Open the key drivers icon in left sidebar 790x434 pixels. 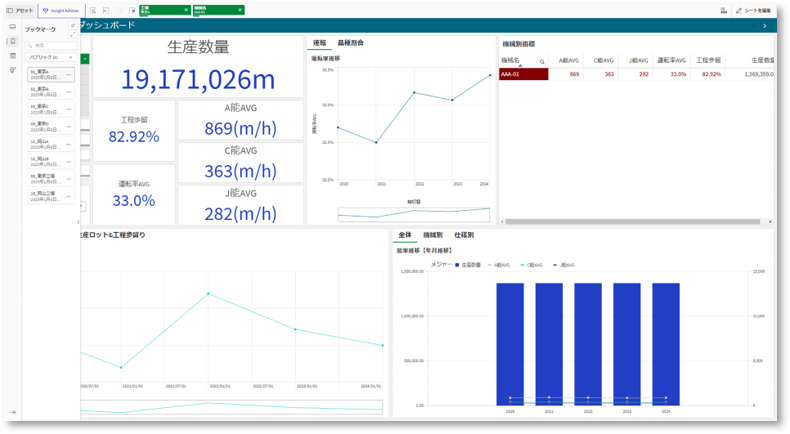click(x=13, y=70)
